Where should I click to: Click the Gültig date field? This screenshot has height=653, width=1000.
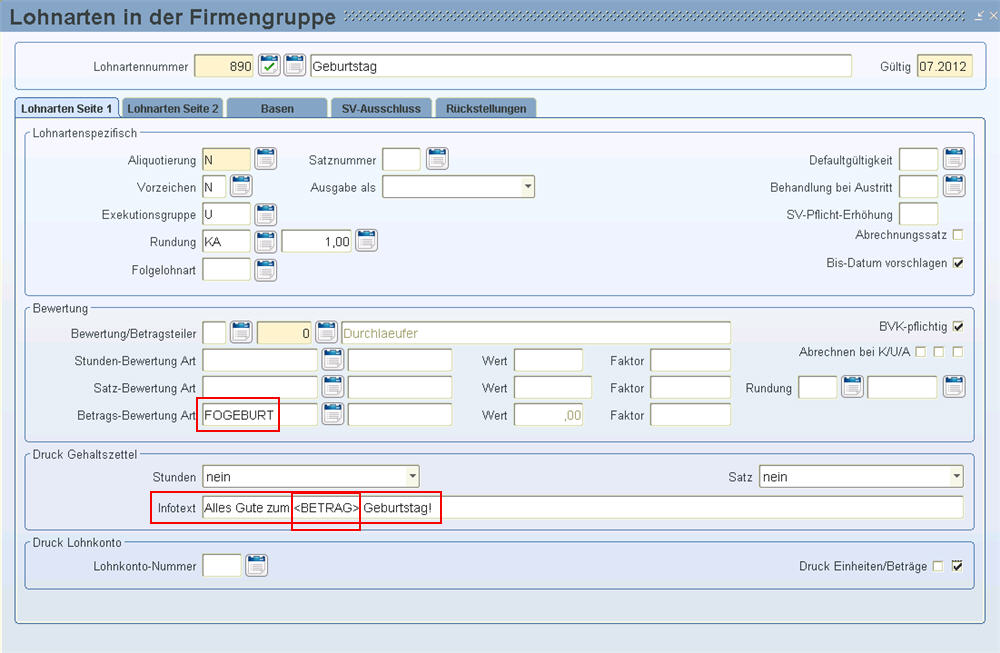pos(944,66)
